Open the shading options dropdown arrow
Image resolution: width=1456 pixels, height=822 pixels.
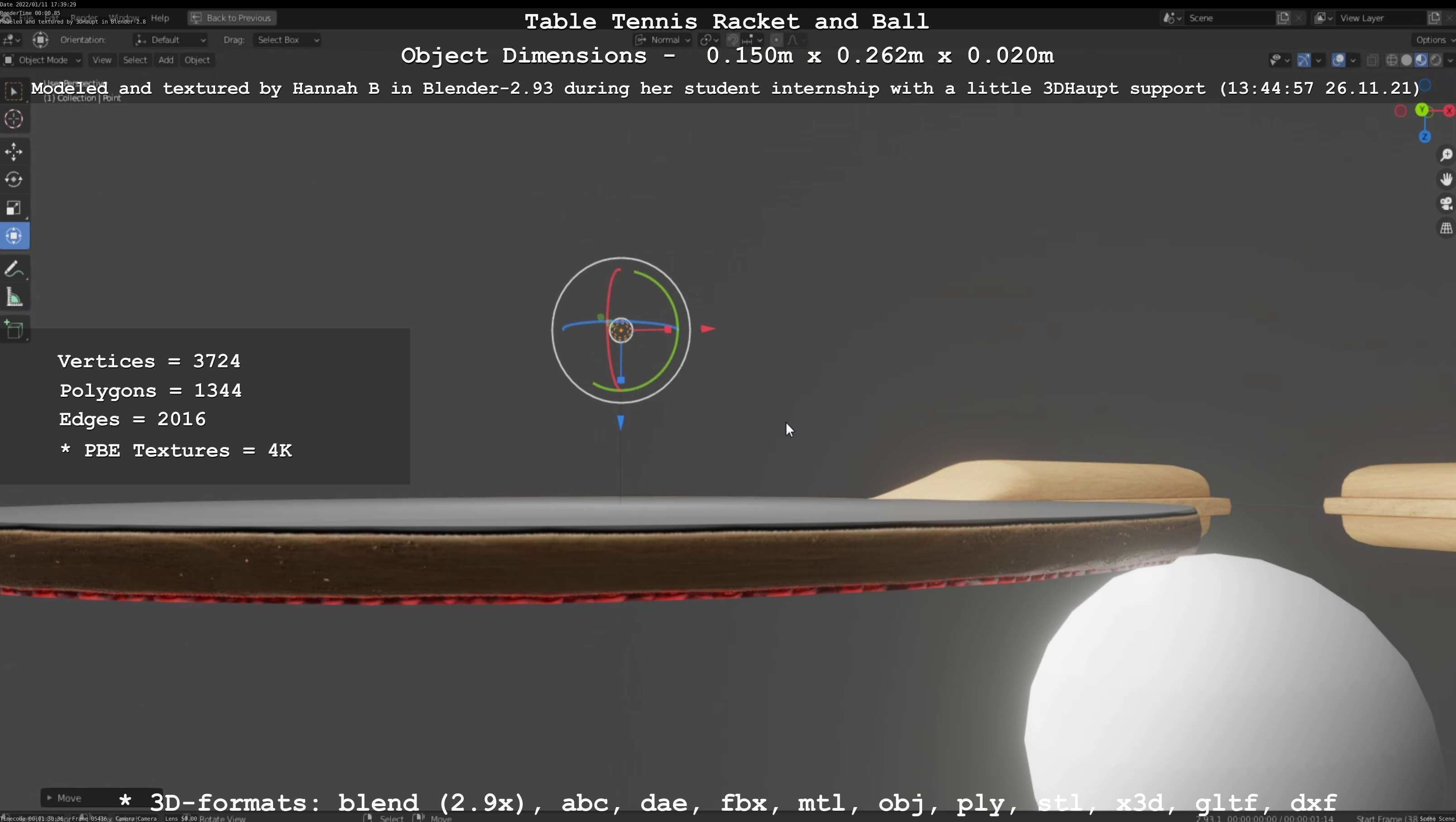pos(1450,61)
